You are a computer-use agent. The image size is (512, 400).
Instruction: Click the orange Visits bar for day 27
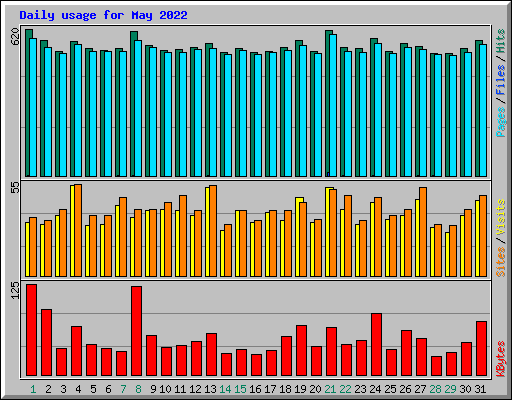[423, 232]
